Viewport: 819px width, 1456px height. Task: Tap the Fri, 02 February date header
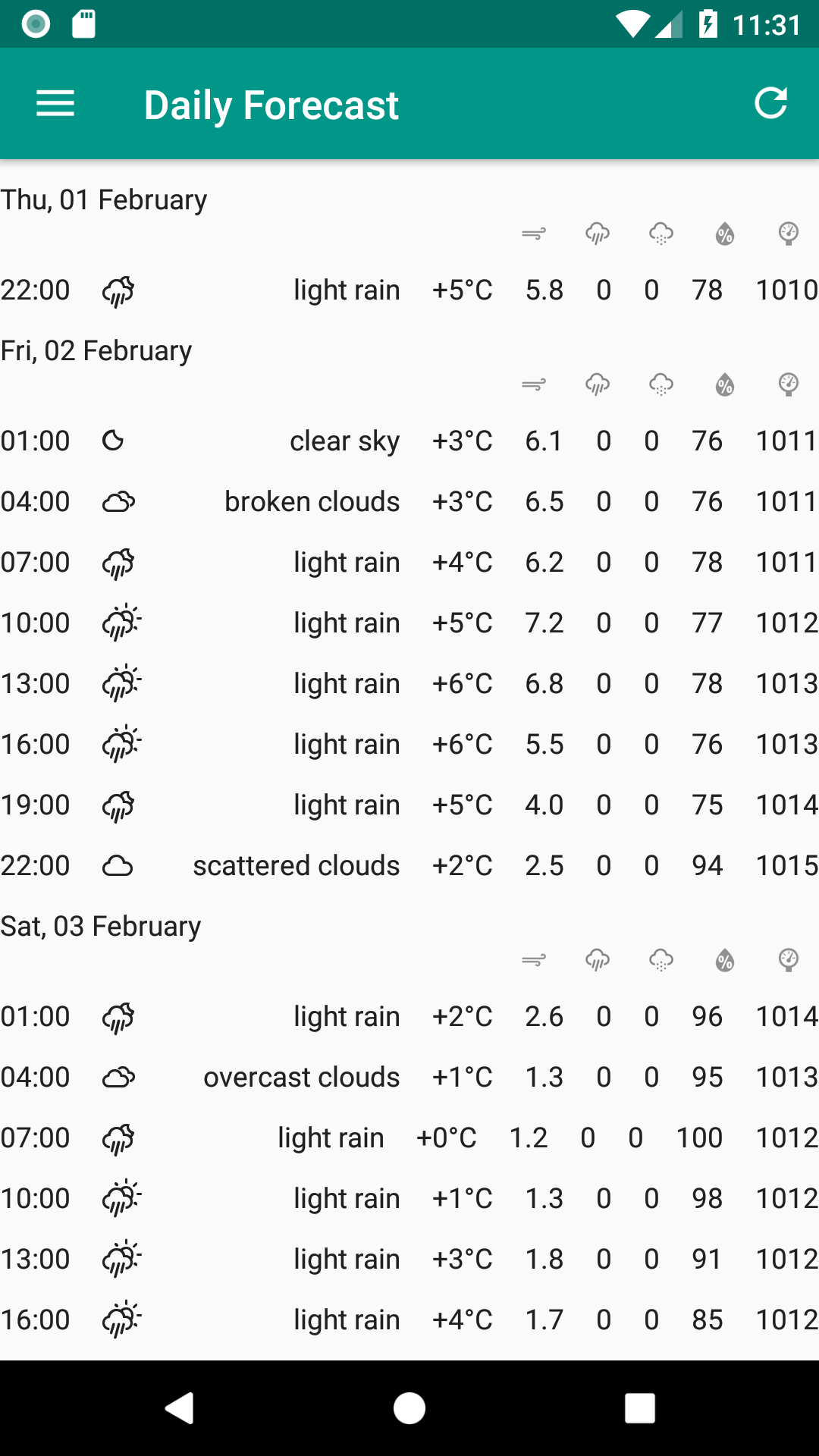pos(96,351)
